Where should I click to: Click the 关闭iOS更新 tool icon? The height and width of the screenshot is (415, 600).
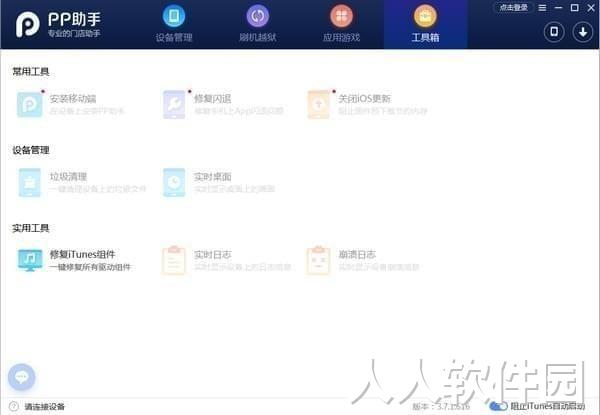(318, 104)
